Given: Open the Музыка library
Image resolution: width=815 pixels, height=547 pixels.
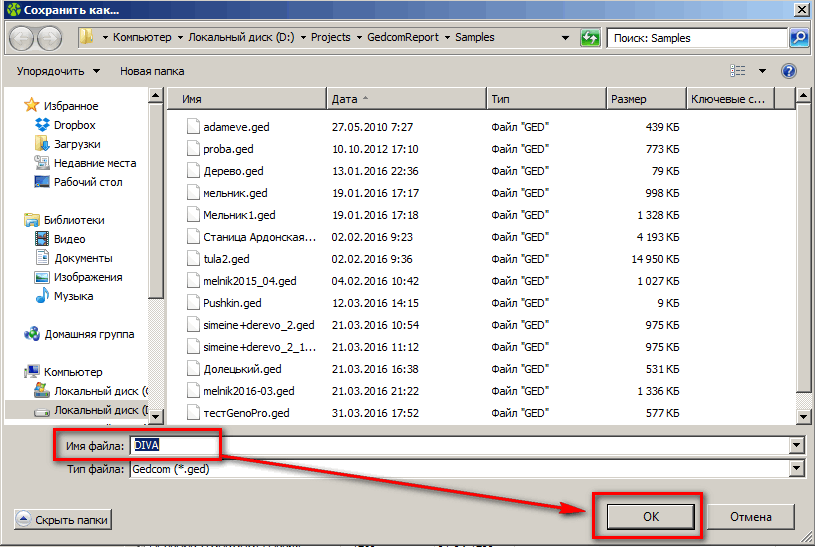Looking at the screenshot, I should click(x=73, y=296).
